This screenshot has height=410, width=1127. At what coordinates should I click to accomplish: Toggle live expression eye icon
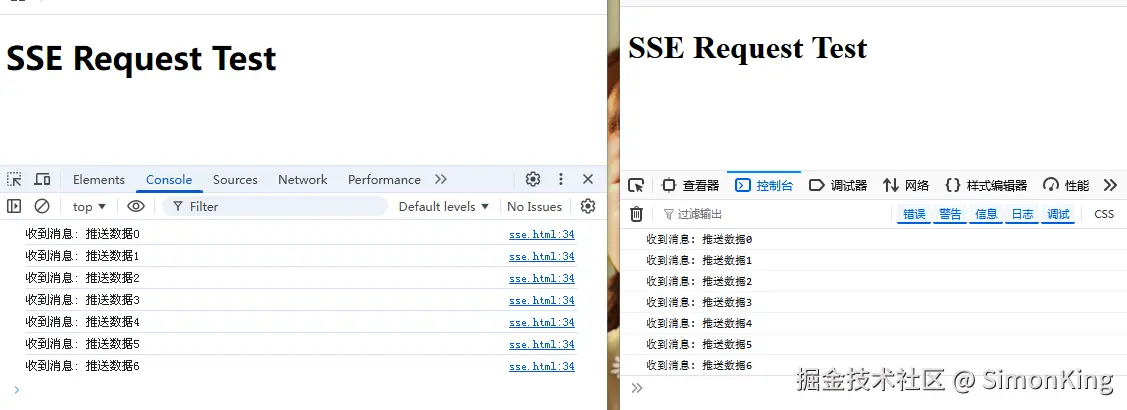pyautogui.click(x=136, y=206)
